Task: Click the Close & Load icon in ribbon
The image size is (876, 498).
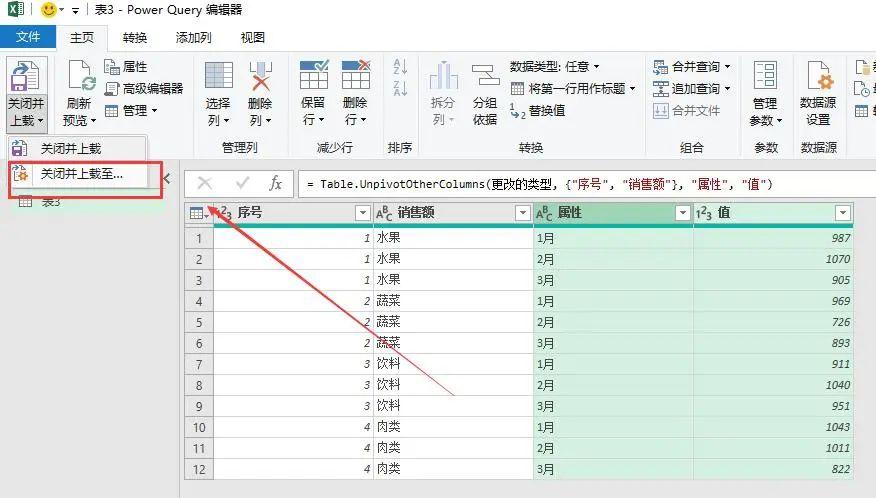Action: point(25,77)
